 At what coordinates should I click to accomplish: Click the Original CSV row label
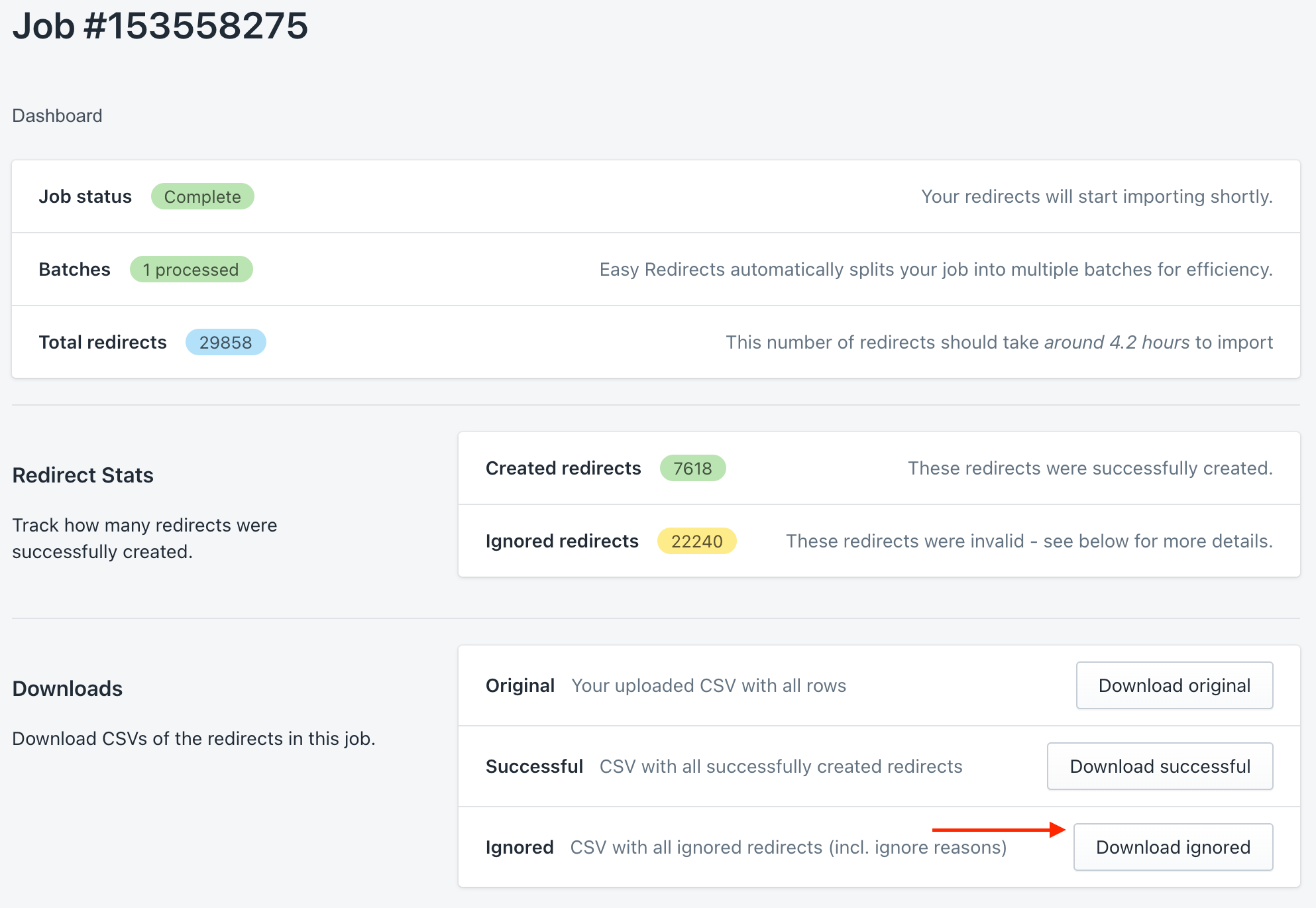[x=520, y=685]
